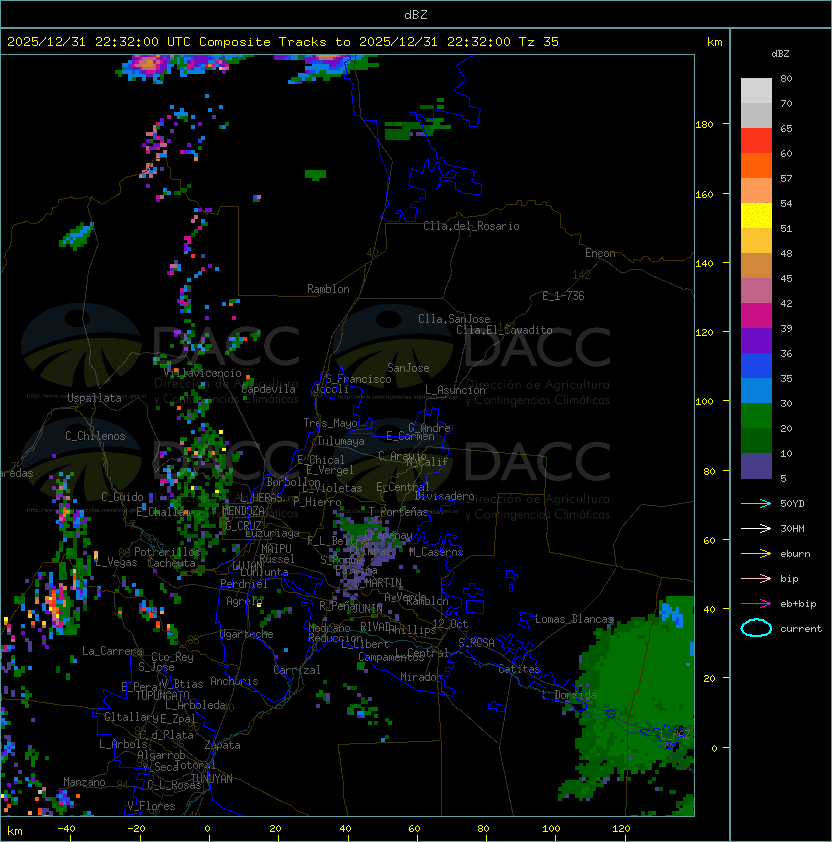Click the G_CRUZ label
The image size is (832, 842).
pyautogui.click(x=243, y=525)
